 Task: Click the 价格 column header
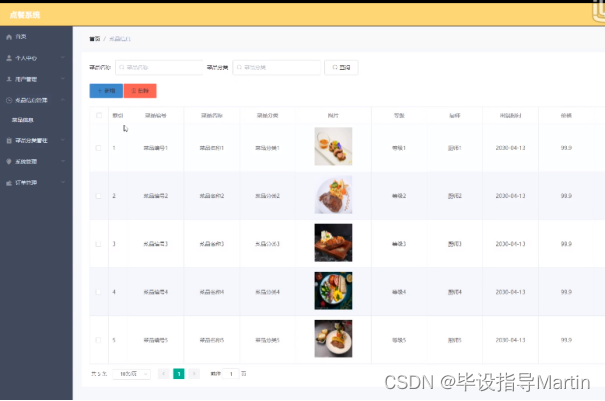[x=566, y=115]
